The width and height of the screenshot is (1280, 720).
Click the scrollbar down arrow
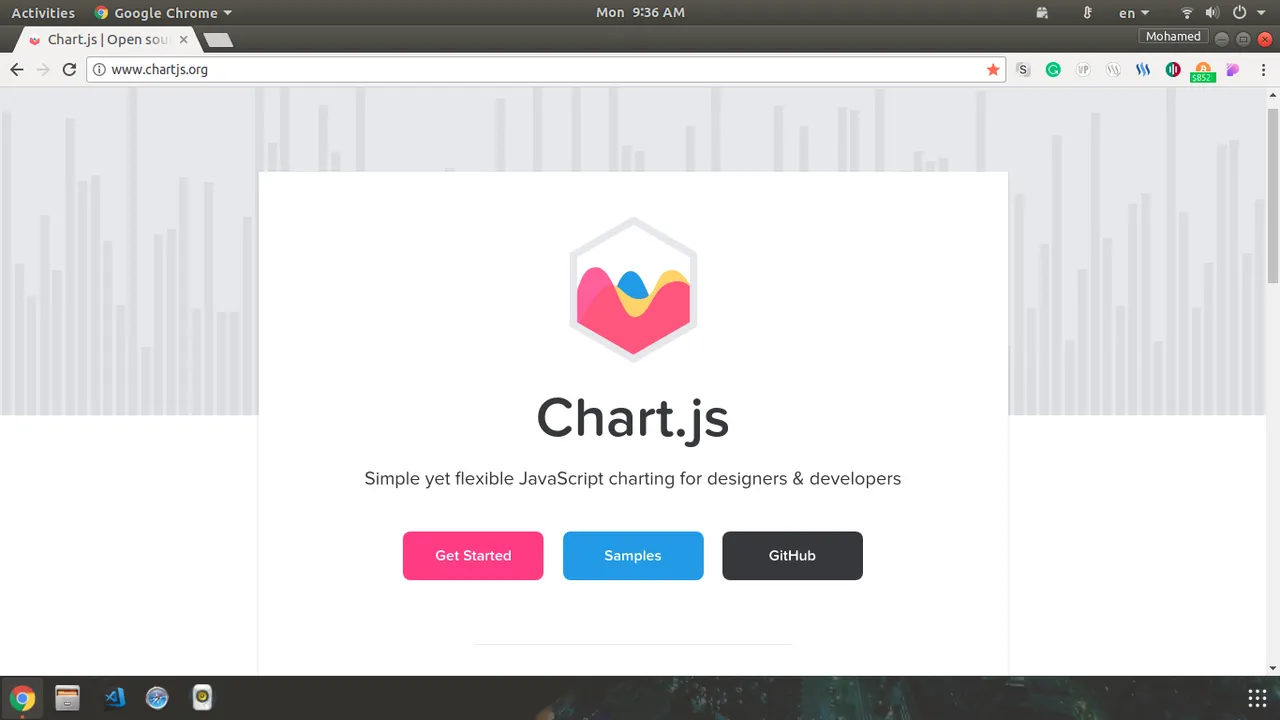(1273, 668)
